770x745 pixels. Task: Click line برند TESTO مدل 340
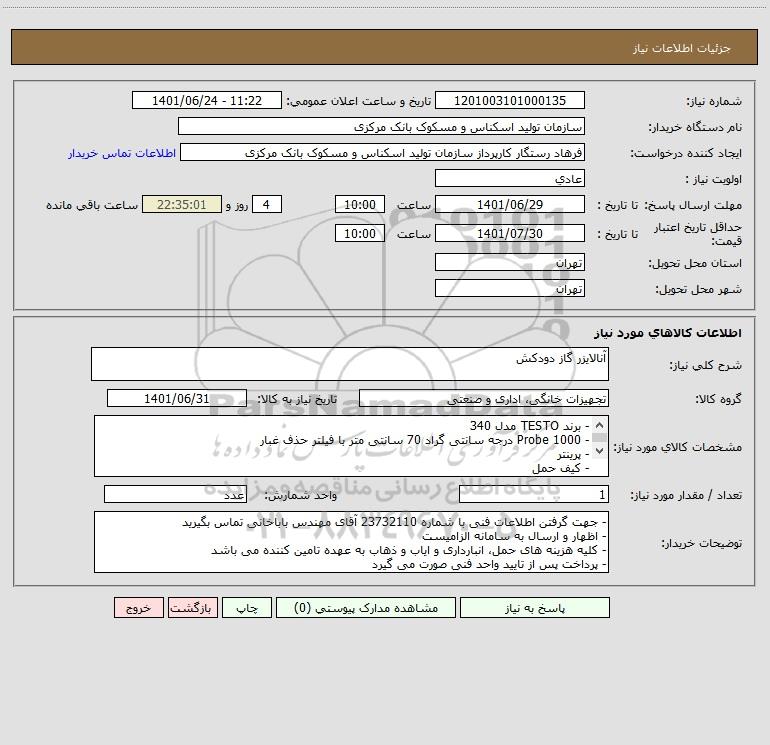pyautogui.click(x=529, y=425)
